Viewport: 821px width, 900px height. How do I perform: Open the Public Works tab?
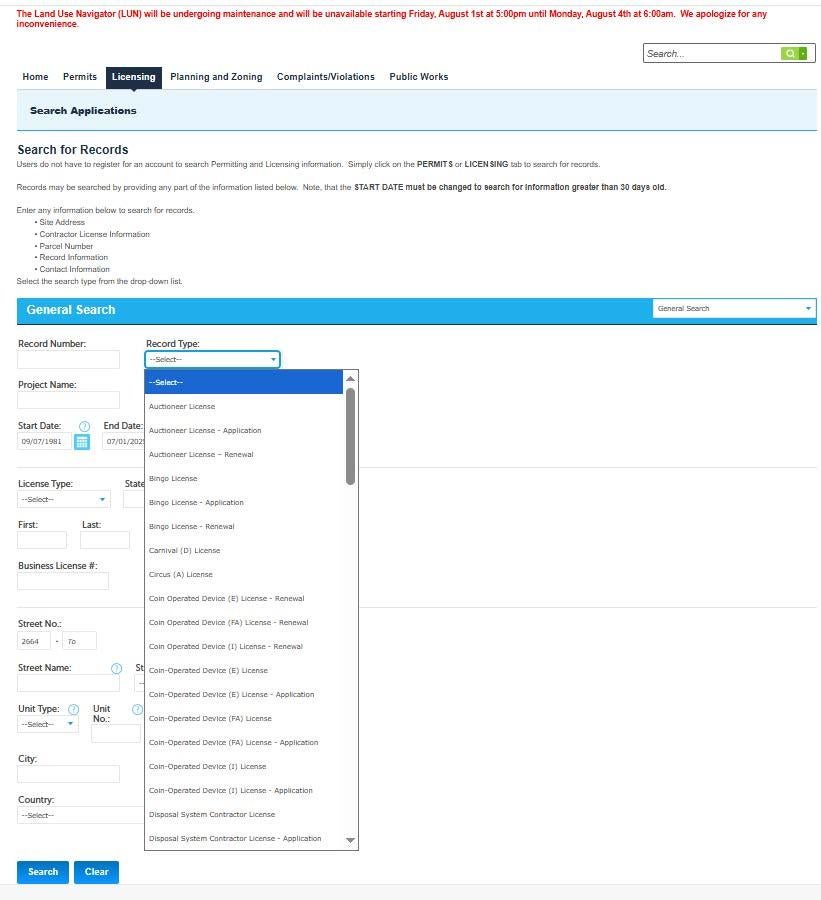pos(419,77)
